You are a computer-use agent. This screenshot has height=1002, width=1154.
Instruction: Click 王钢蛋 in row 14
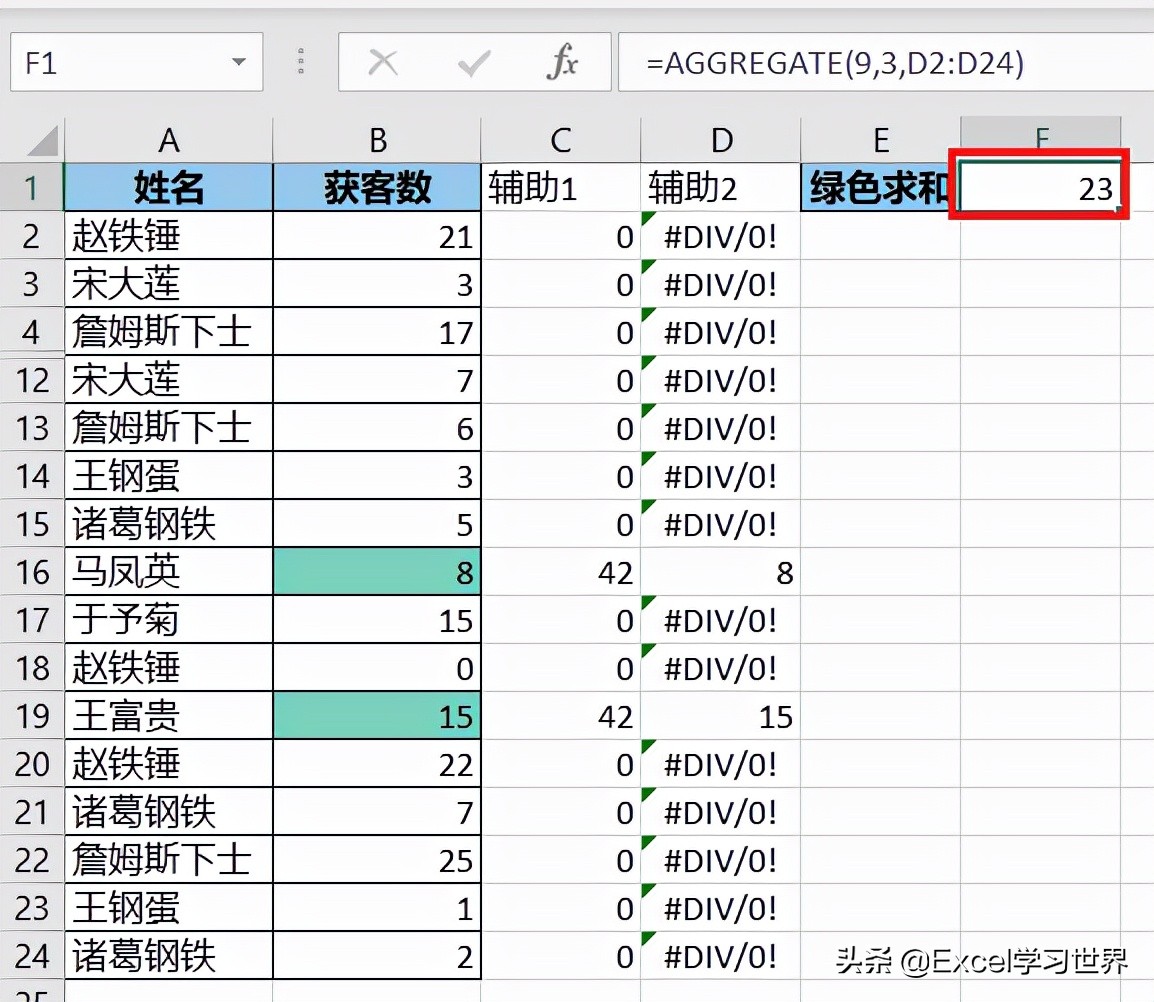tap(169, 476)
